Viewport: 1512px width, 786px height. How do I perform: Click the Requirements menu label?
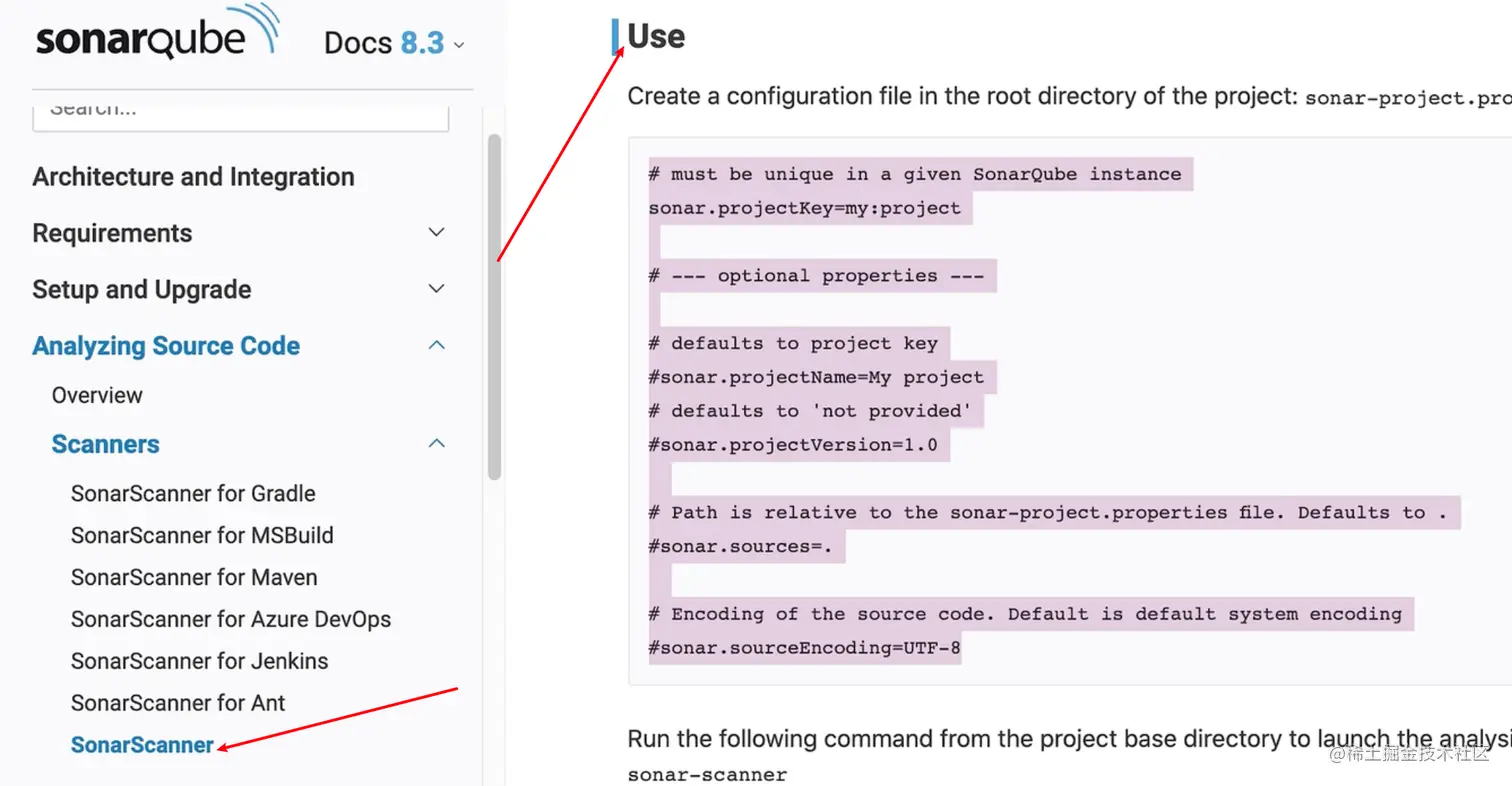tap(112, 233)
